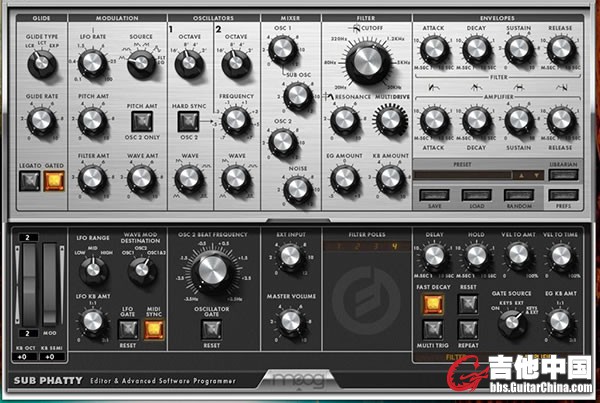Image resolution: width=600 pixels, height=403 pixels.
Task: Toggle the Multi Trig button
Action: pos(433,329)
